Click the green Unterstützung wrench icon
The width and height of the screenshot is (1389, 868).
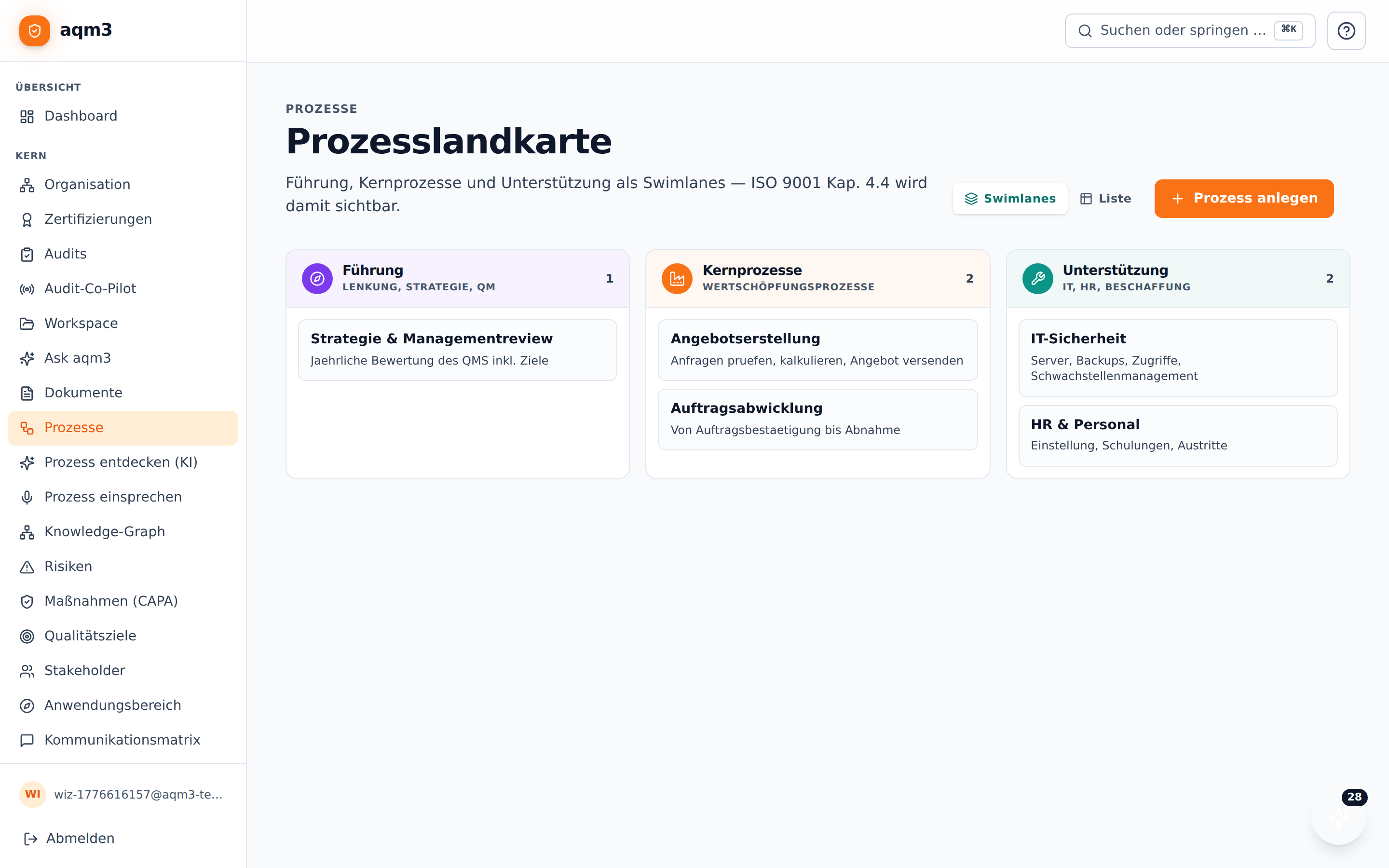pos(1037,278)
